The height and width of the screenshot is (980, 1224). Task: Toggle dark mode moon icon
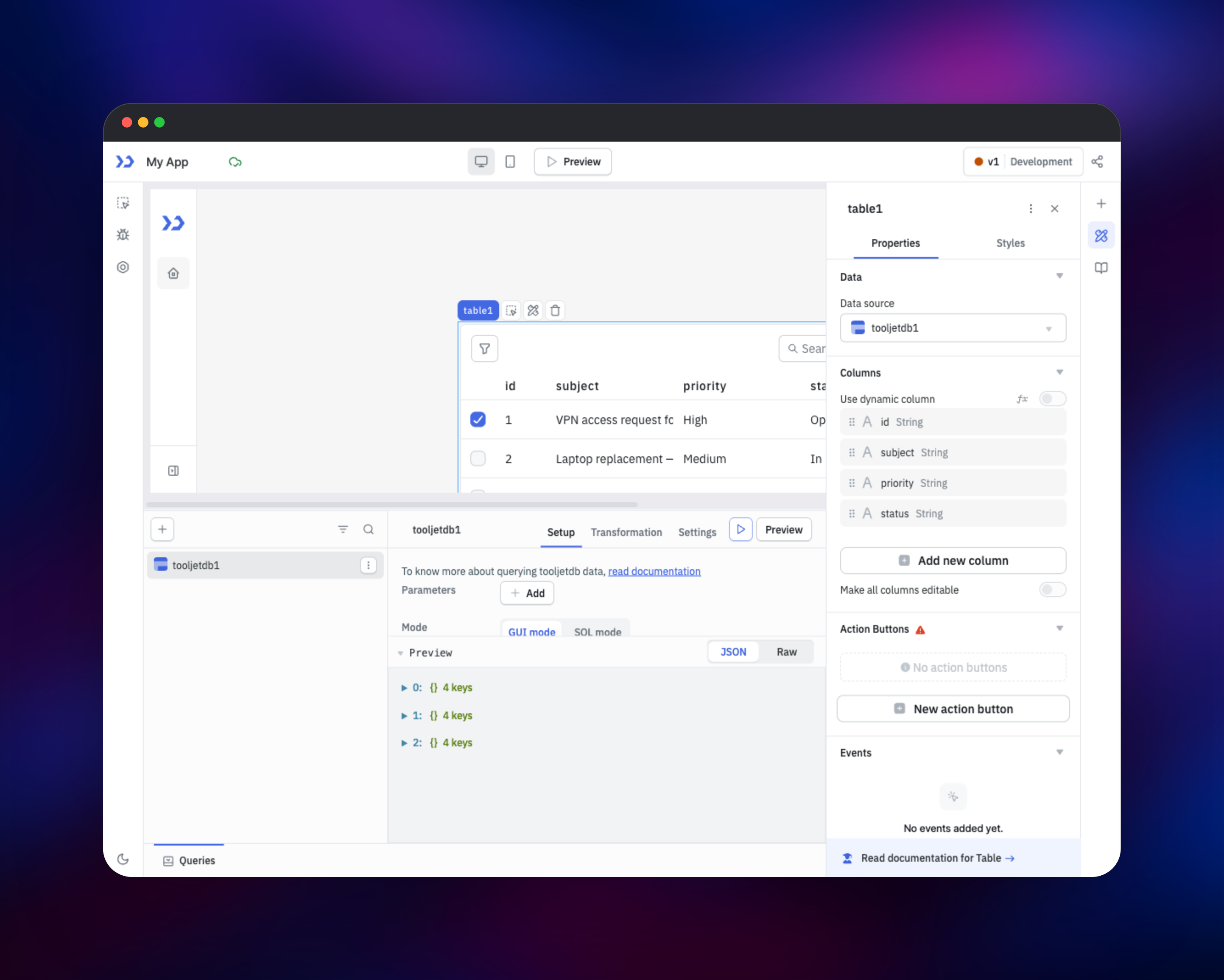point(123,859)
